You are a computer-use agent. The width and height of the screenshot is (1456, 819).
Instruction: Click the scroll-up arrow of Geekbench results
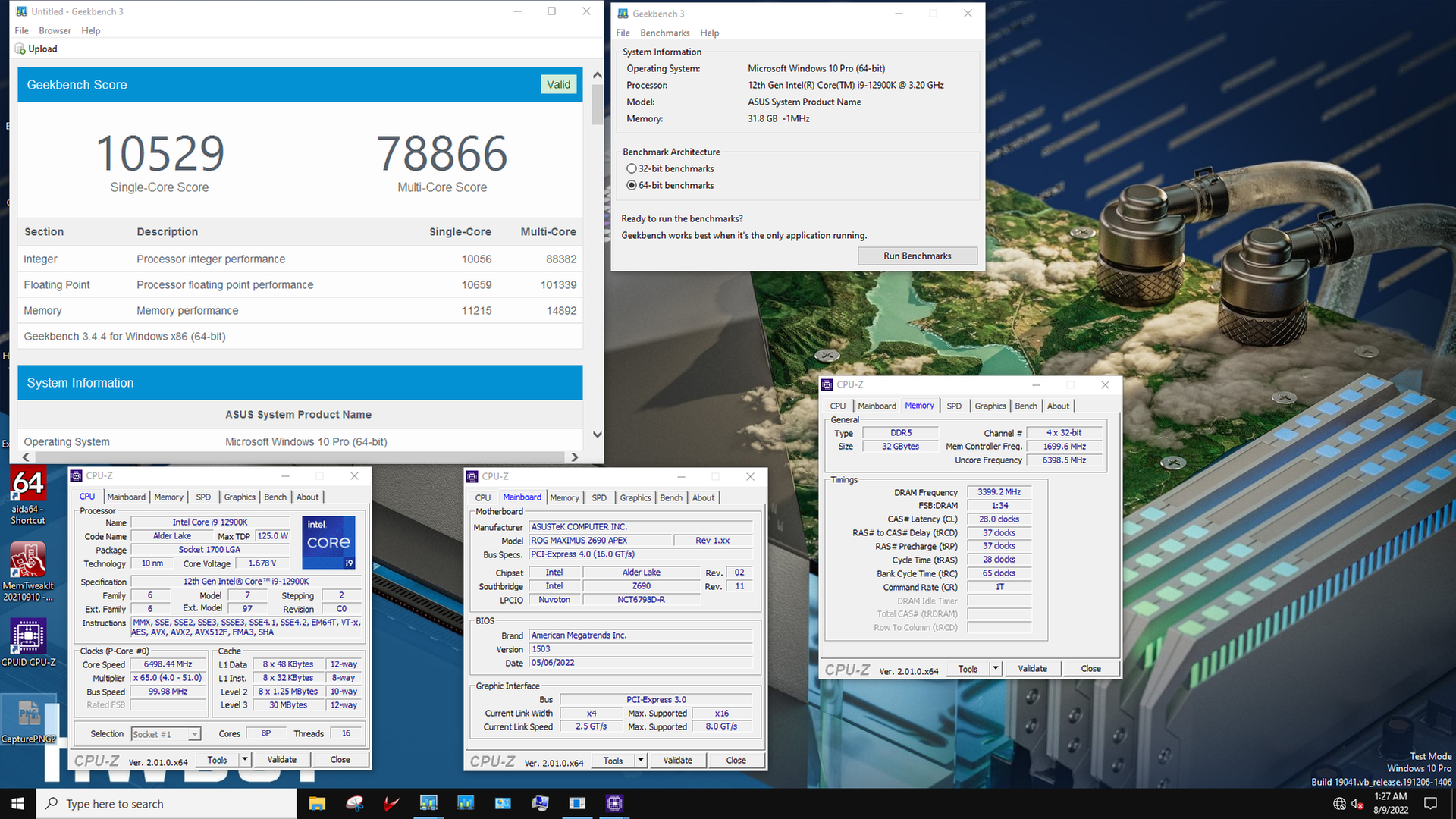click(x=597, y=75)
